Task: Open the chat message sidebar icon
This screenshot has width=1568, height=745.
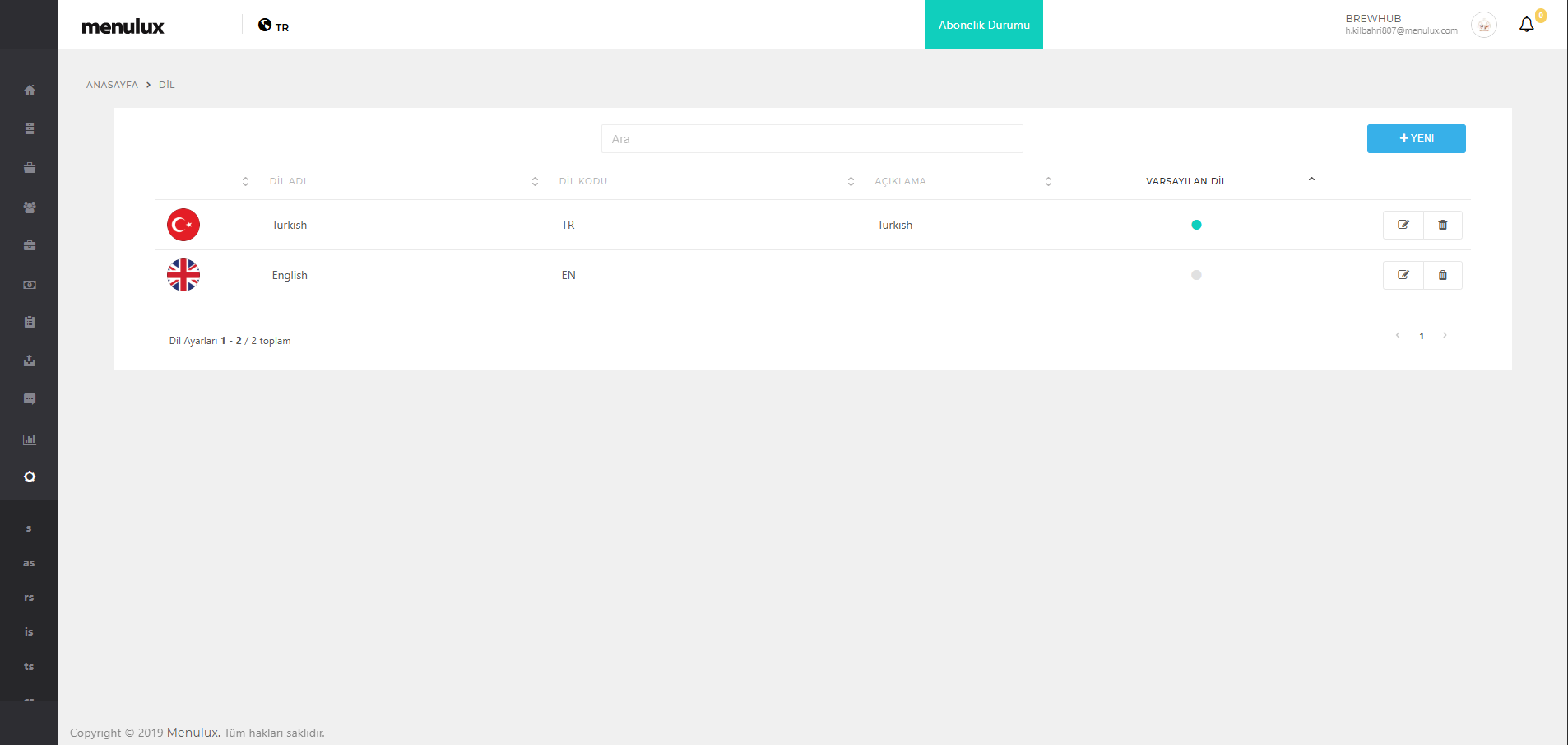Action: point(30,399)
